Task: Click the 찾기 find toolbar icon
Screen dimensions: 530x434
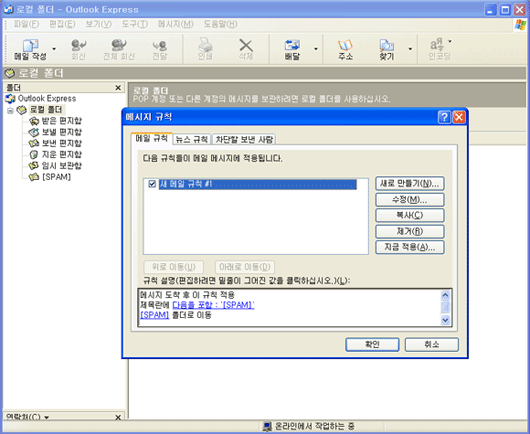Action: pos(386,45)
